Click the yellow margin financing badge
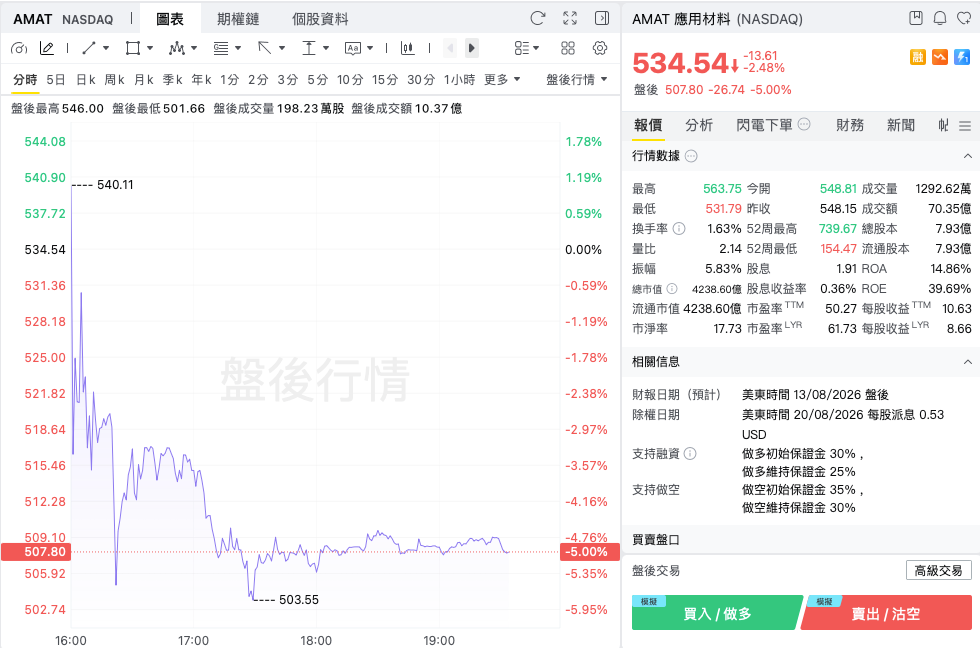The width and height of the screenshot is (980, 648). pyautogui.click(x=918, y=57)
